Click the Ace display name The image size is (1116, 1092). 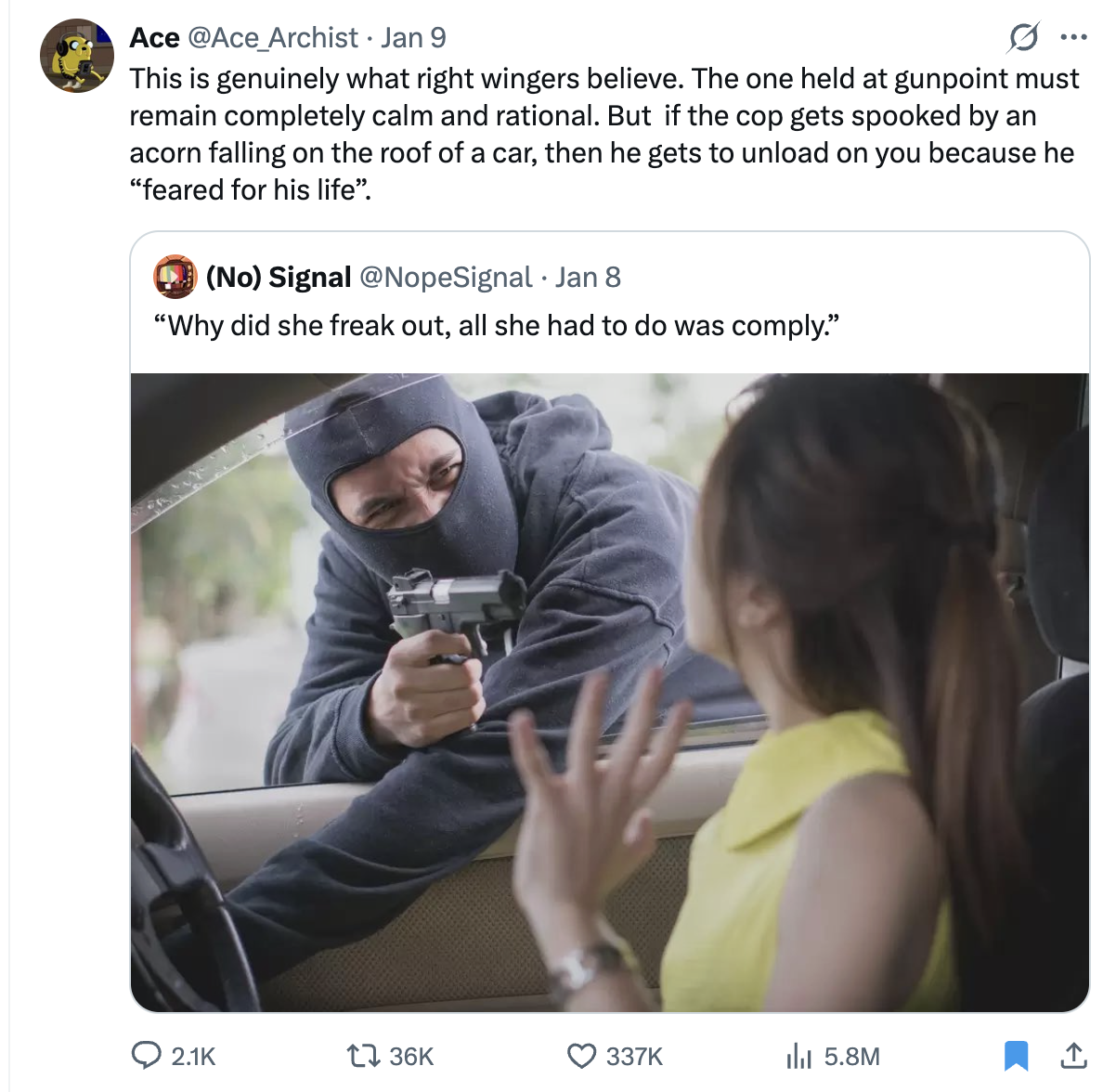point(154,38)
